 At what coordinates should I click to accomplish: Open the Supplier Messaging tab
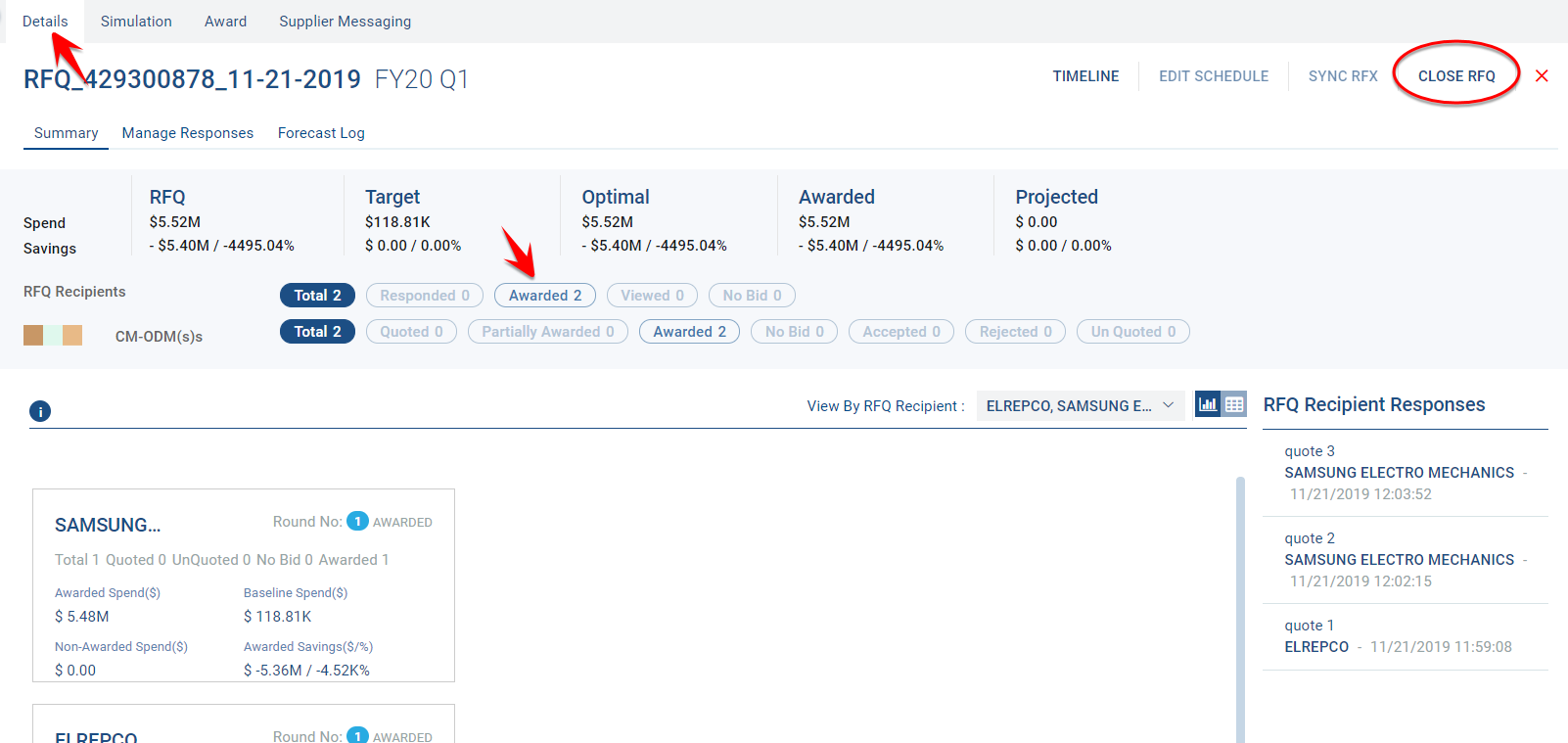(x=345, y=22)
